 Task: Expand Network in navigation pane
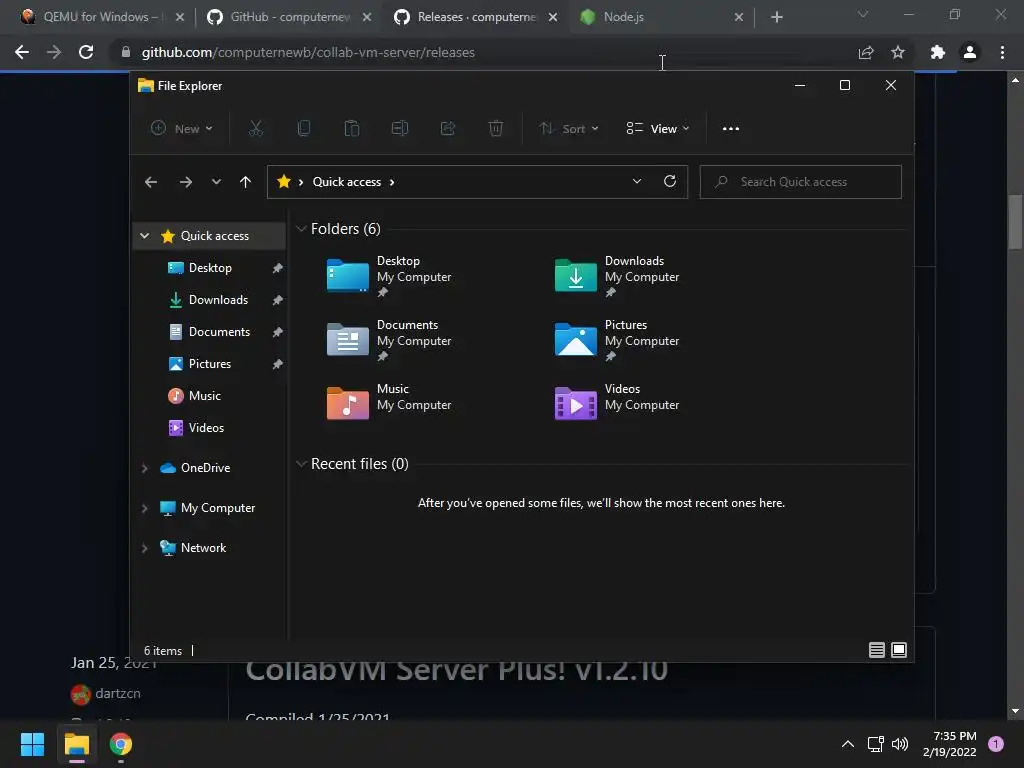coord(145,548)
